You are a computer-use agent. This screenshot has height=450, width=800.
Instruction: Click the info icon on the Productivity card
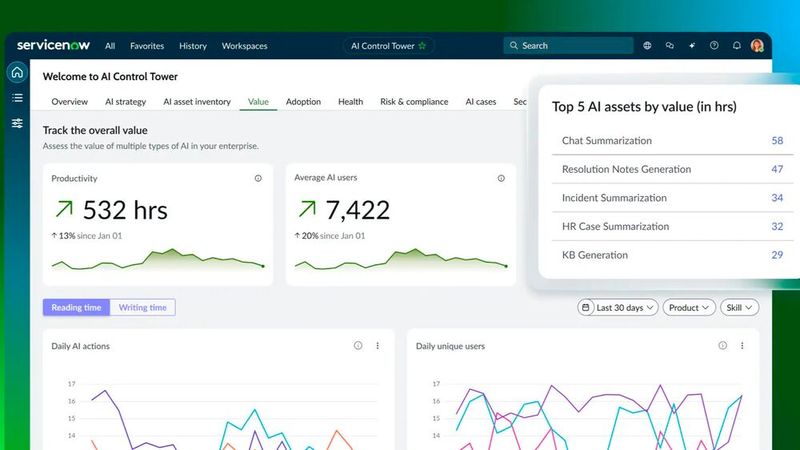click(258, 178)
